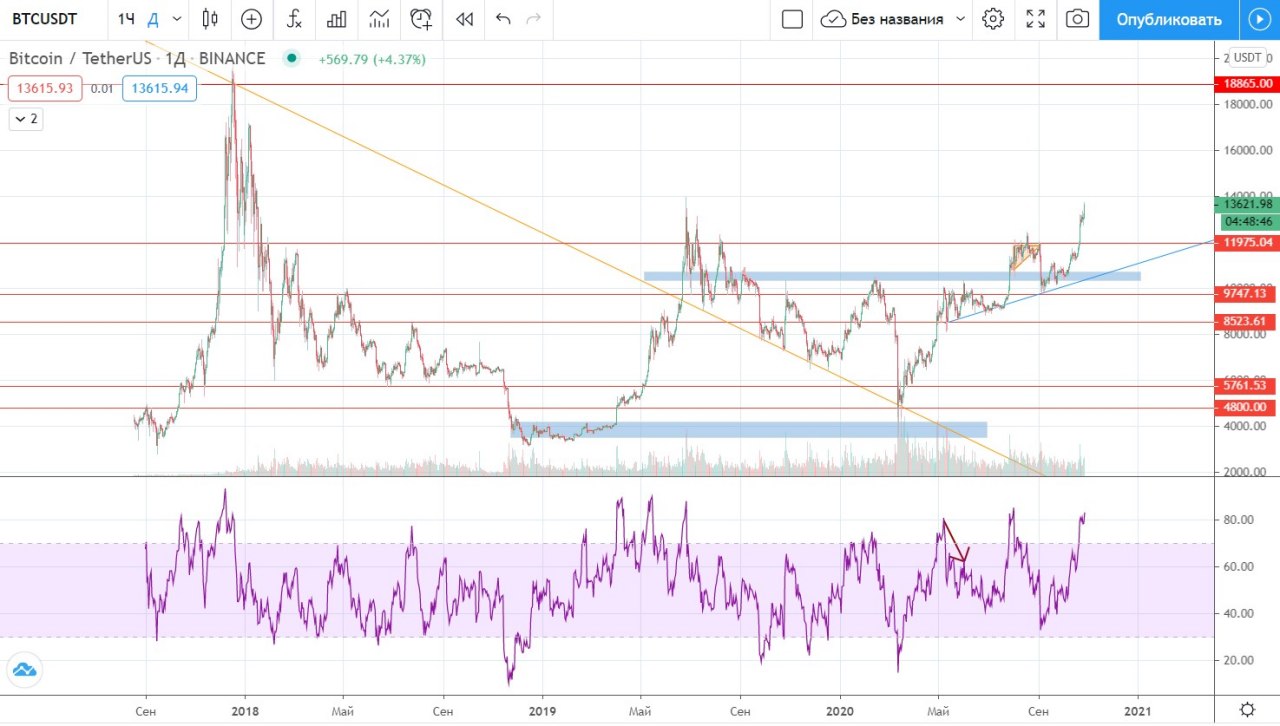Click the 5761.53 price level label
This screenshot has width=1280, height=726.
click(1244, 386)
